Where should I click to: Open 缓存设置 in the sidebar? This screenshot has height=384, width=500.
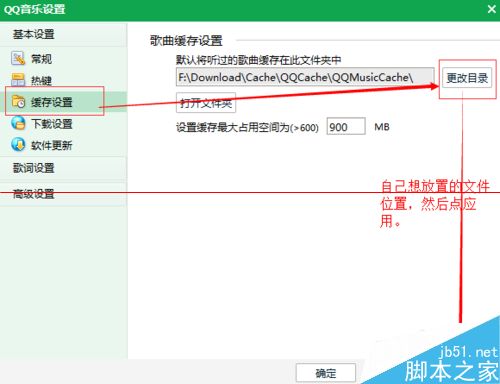point(63,102)
